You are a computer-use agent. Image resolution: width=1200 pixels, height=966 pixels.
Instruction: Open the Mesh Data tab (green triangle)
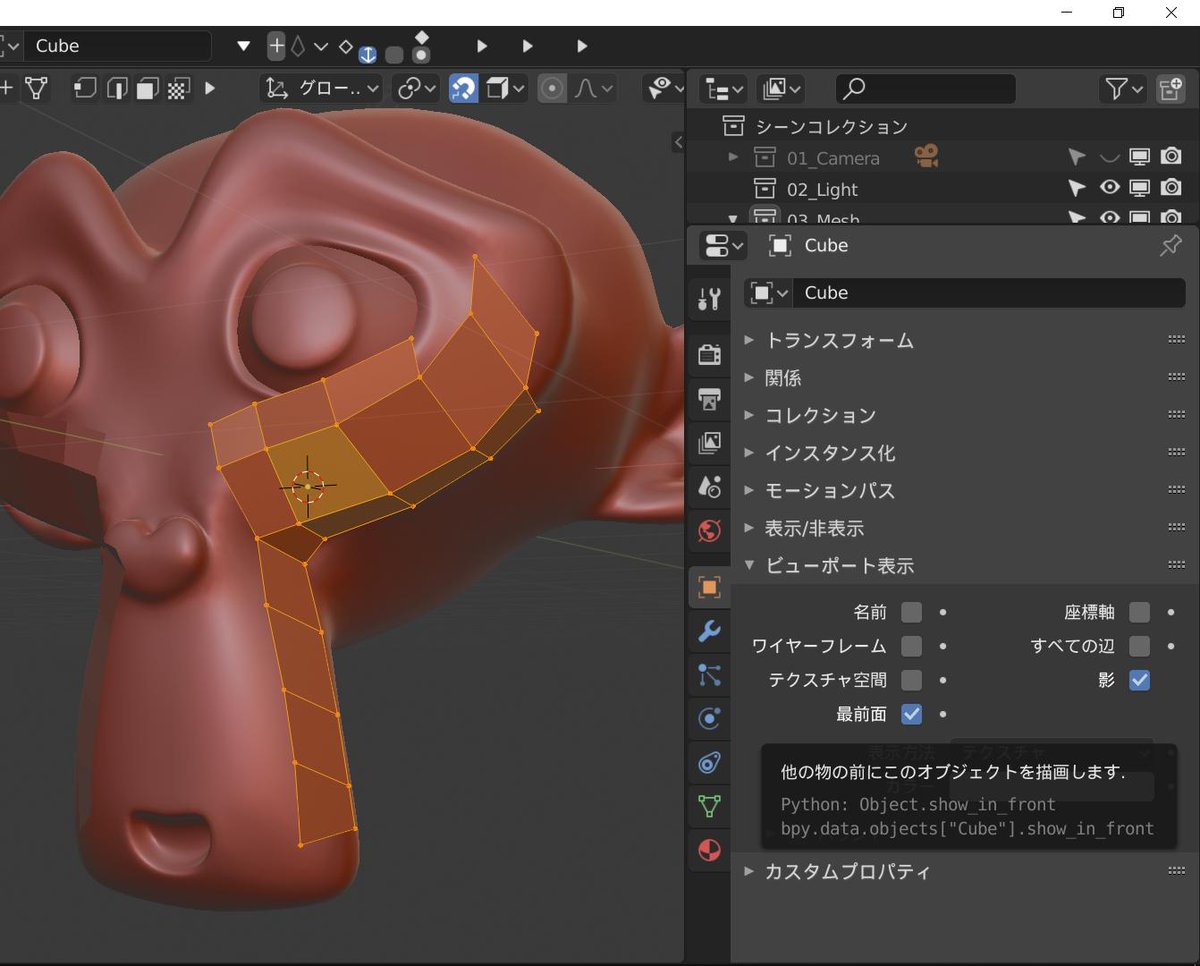point(709,806)
